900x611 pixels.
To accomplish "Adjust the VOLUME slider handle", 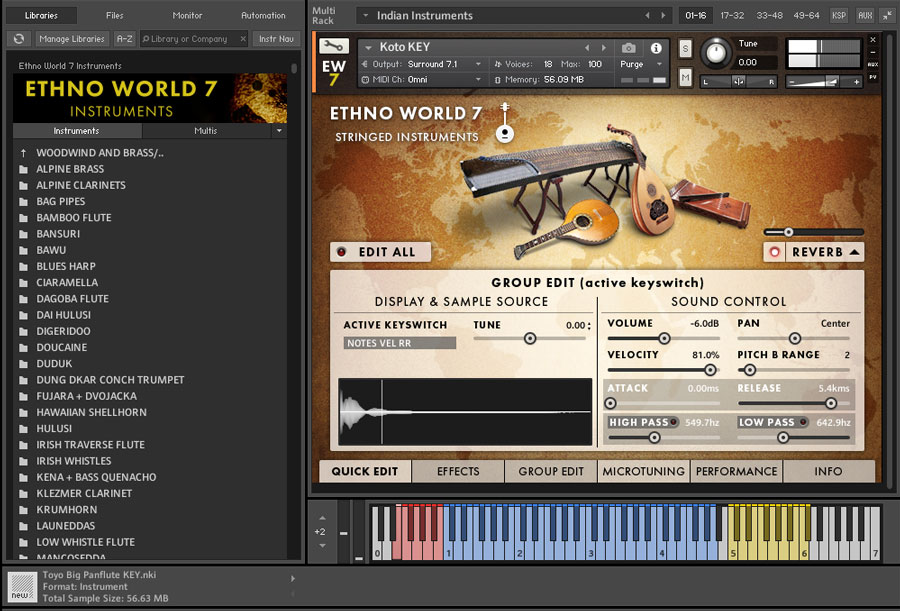I will 664,338.
